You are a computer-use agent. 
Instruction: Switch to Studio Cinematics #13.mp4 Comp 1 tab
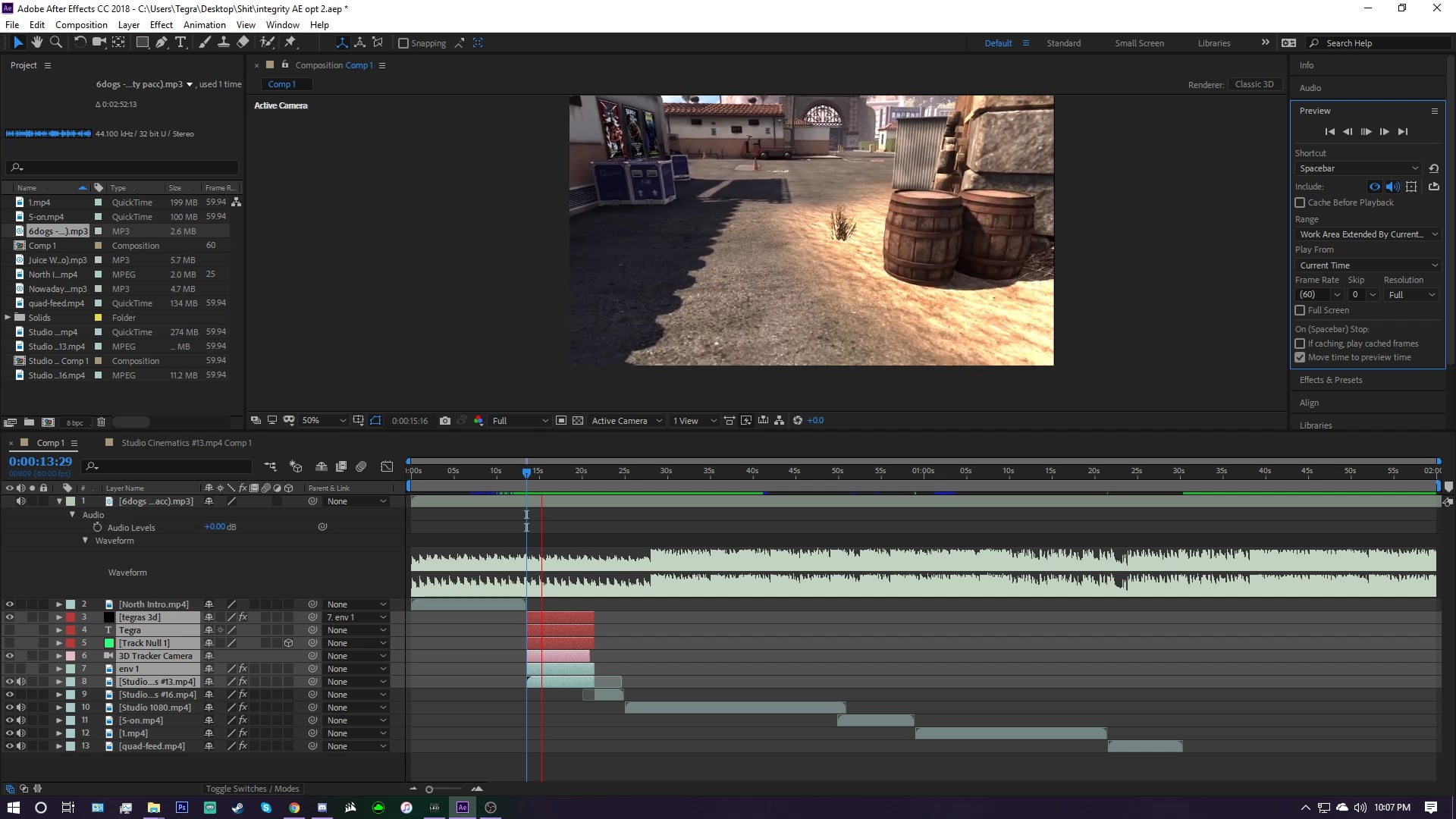coord(187,443)
